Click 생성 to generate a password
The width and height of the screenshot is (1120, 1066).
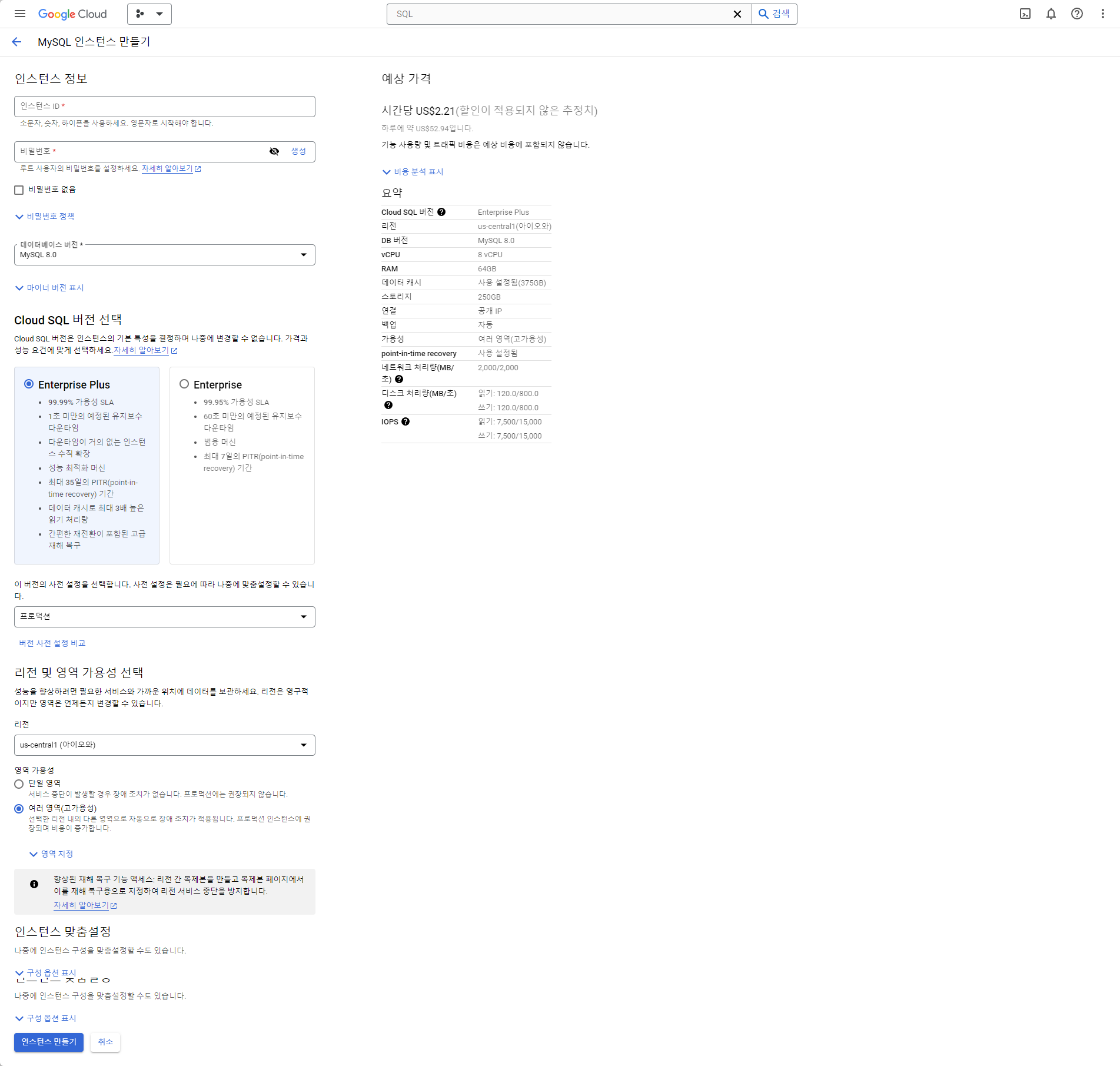[x=298, y=152]
